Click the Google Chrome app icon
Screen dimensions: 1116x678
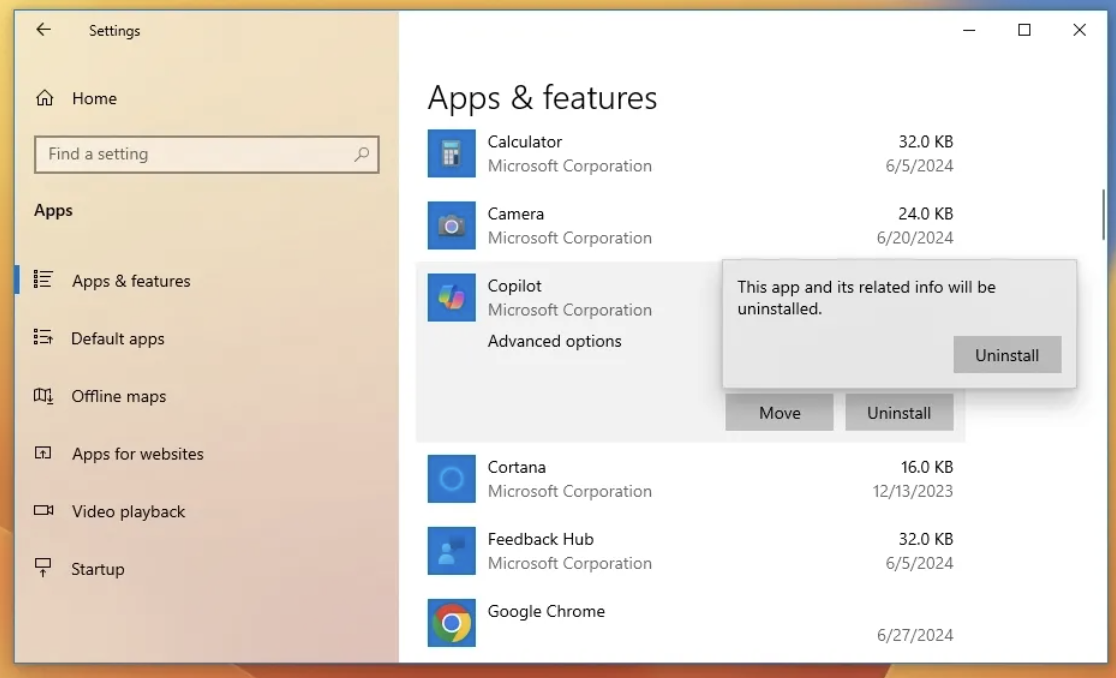pyautogui.click(x=451, y=623)
